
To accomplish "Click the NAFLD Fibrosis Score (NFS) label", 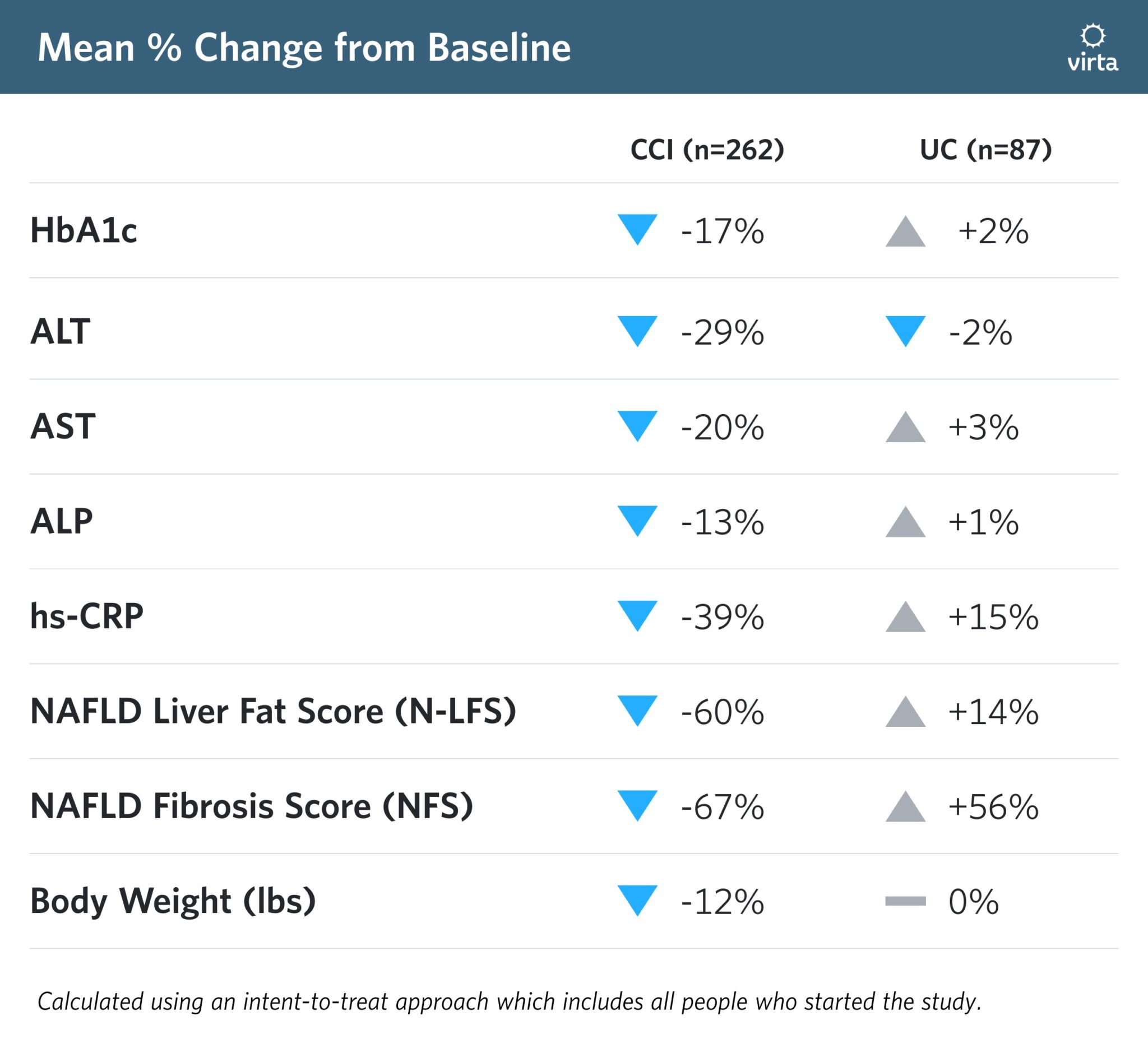I will 251,806.
